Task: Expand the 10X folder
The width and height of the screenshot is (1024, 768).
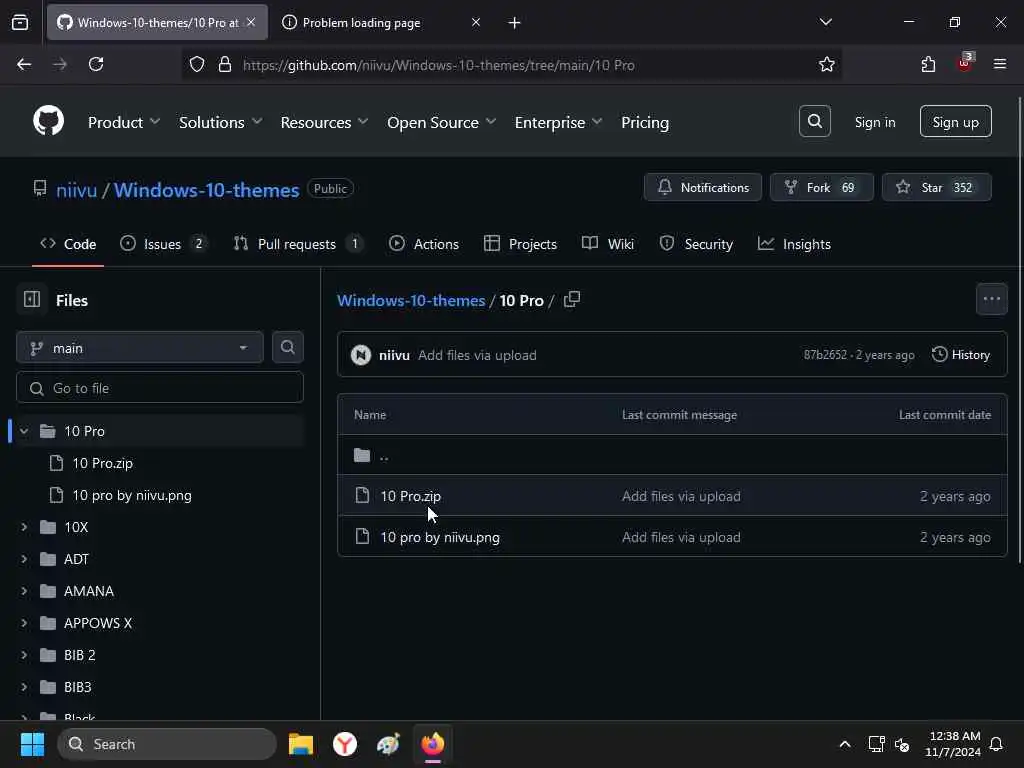Action: tap(24, 527)
